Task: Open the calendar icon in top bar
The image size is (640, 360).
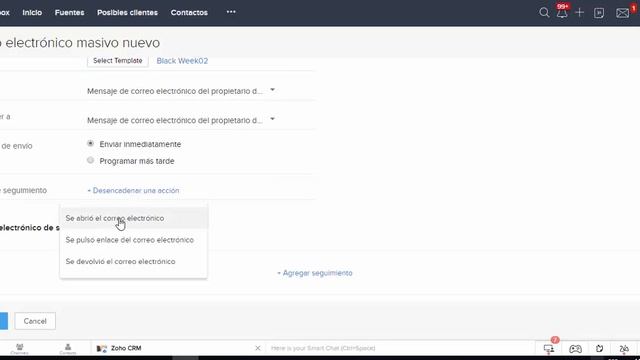Action: 599,13
